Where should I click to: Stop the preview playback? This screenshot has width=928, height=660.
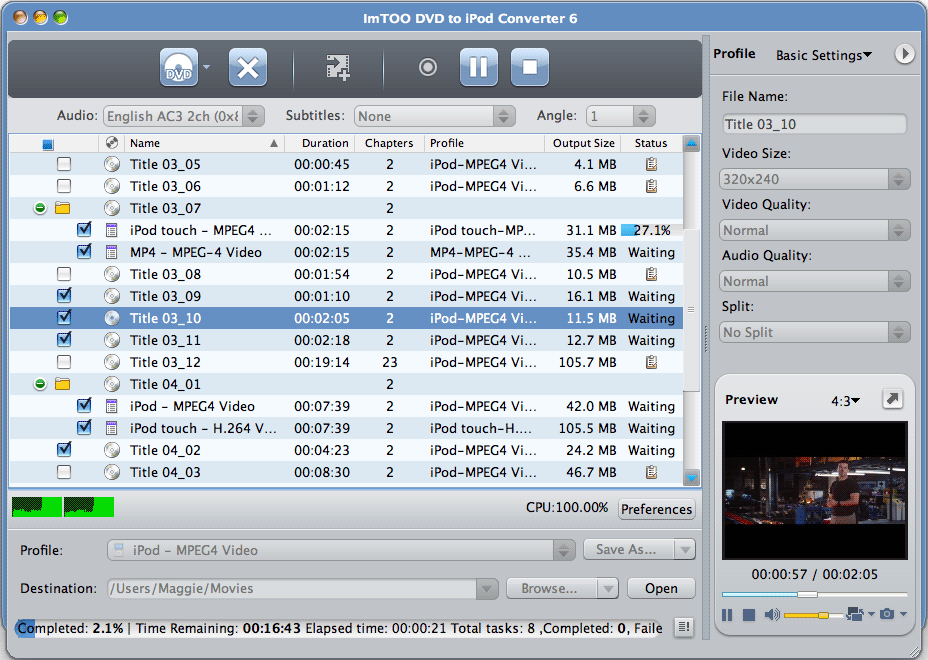[x=749, y=615]
